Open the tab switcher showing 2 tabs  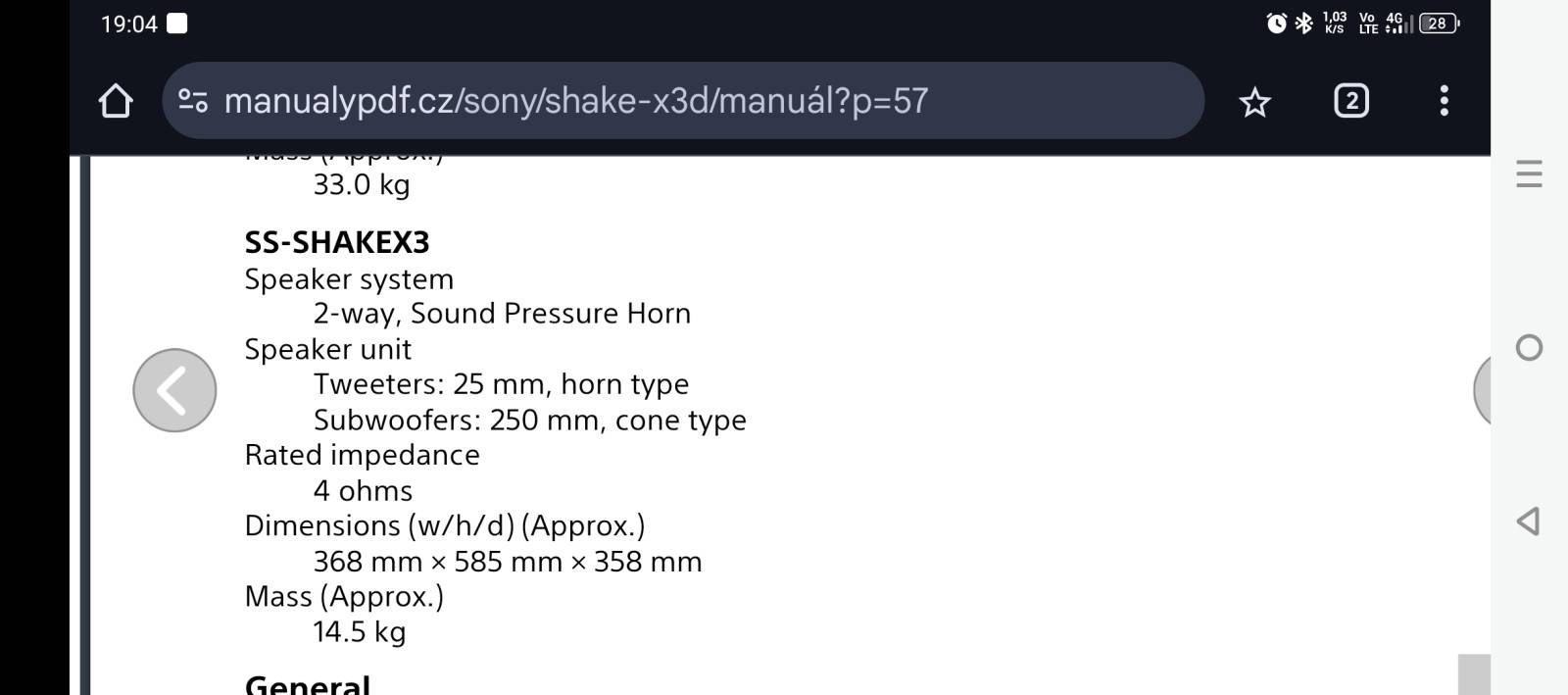coord(1351,100)
